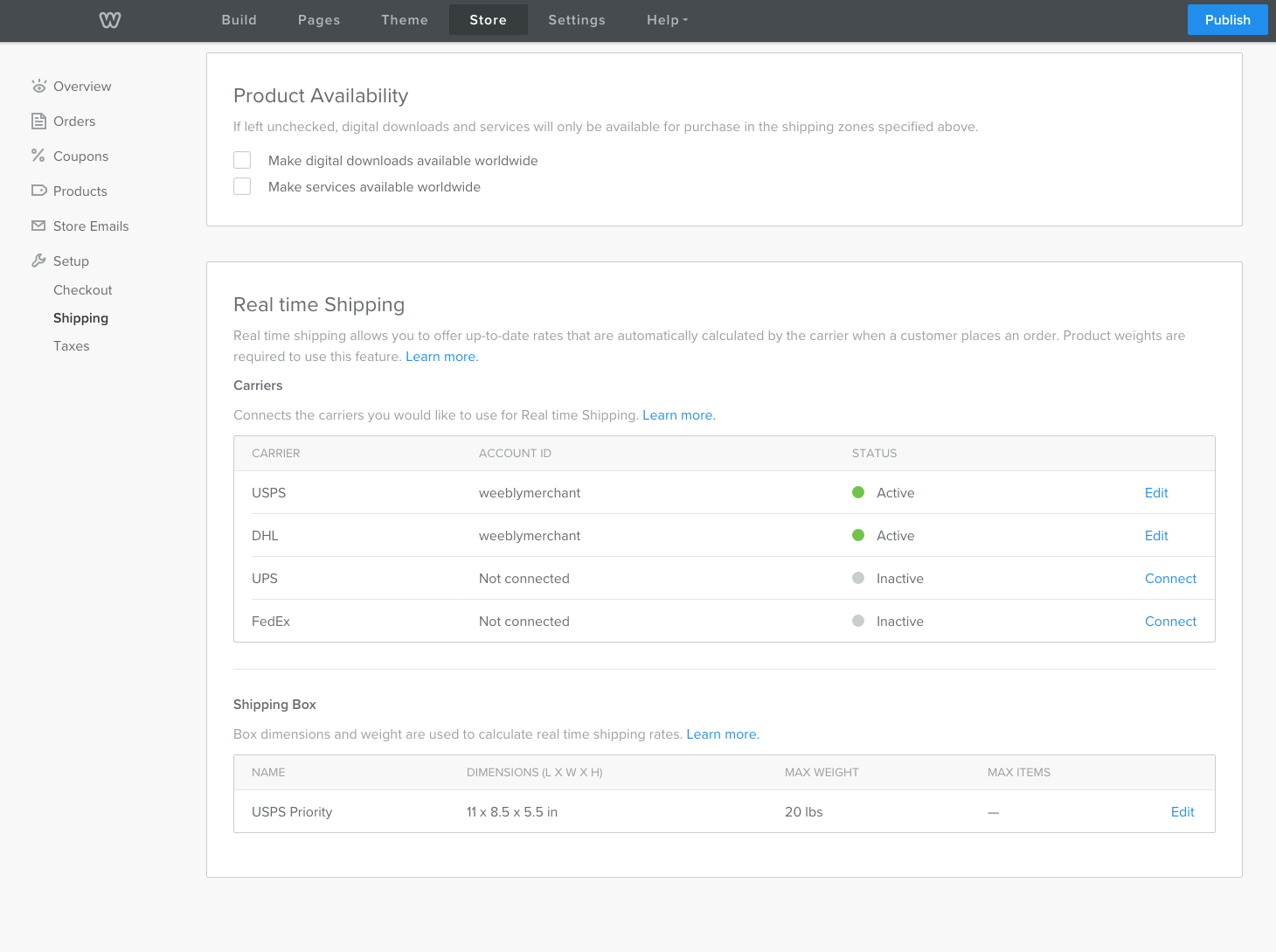Click DHL carrier name cell
Viewport: 1276px width, 952px height.
click(265, 535)
